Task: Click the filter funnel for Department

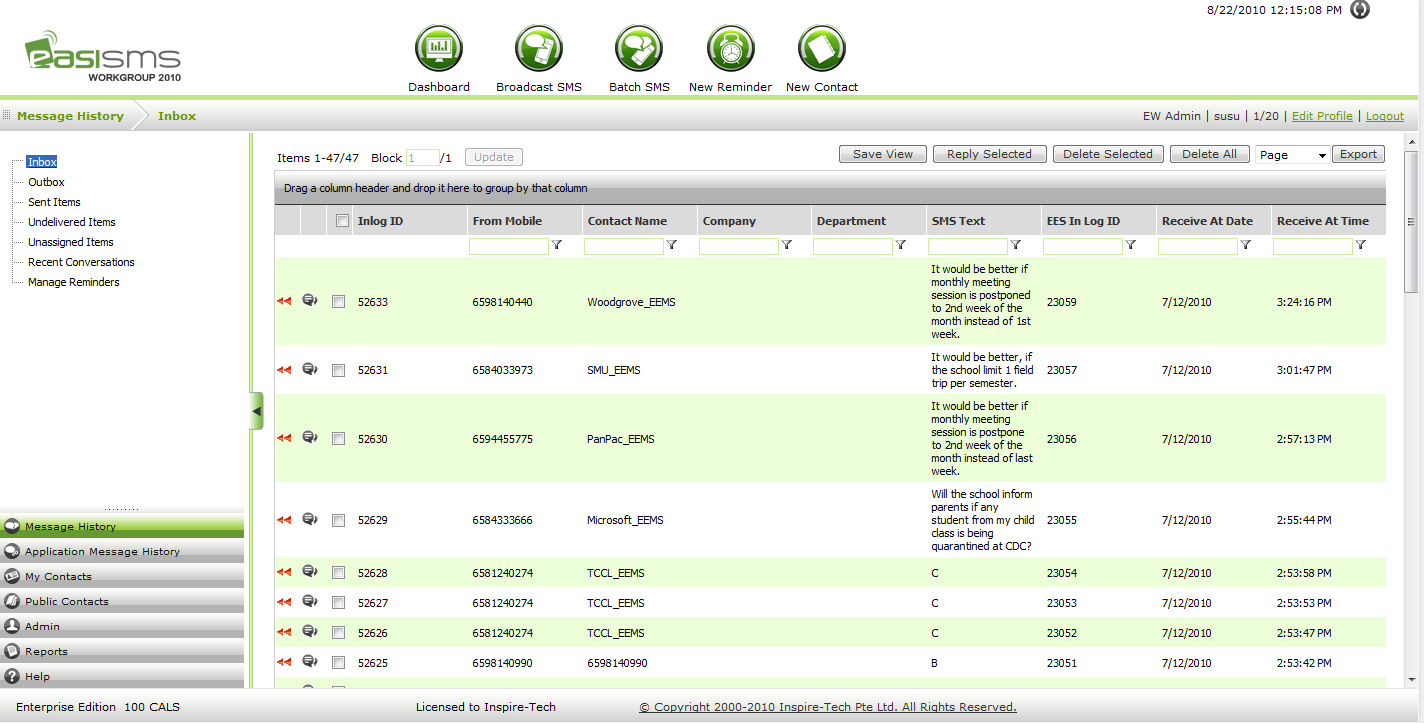Action: (x=901, y=245)
